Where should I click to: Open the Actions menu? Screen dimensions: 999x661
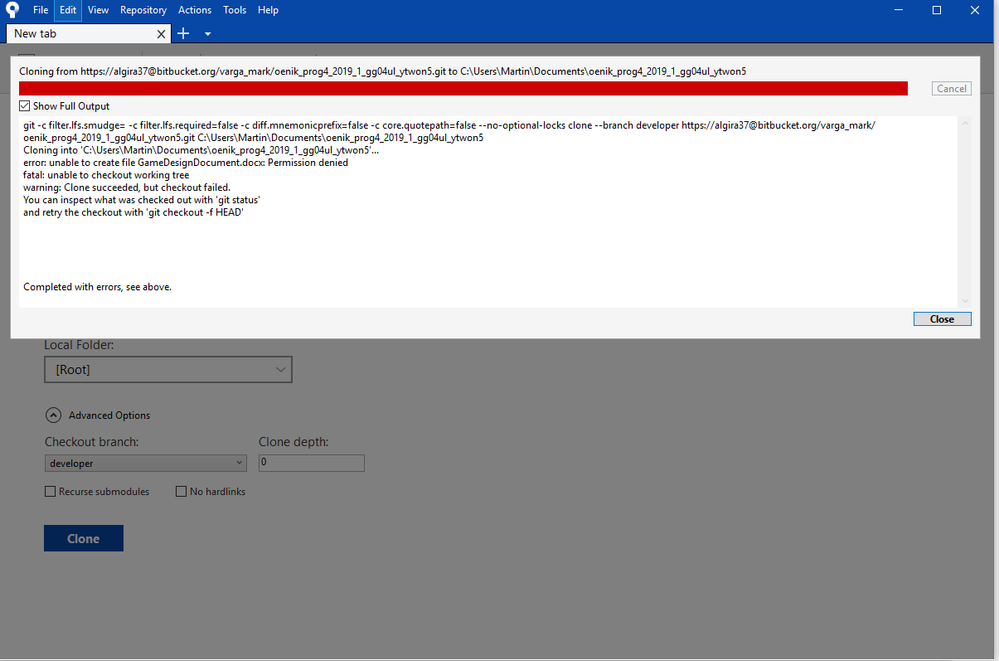click(194, 10)
